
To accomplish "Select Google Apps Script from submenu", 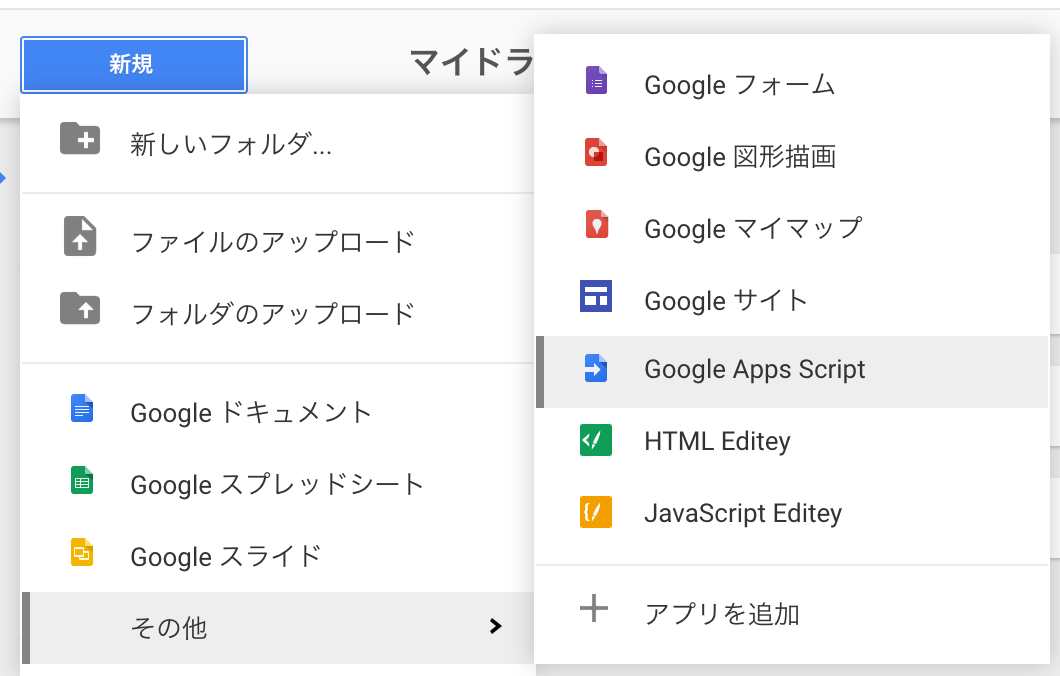I will click(x=792, y=372).
